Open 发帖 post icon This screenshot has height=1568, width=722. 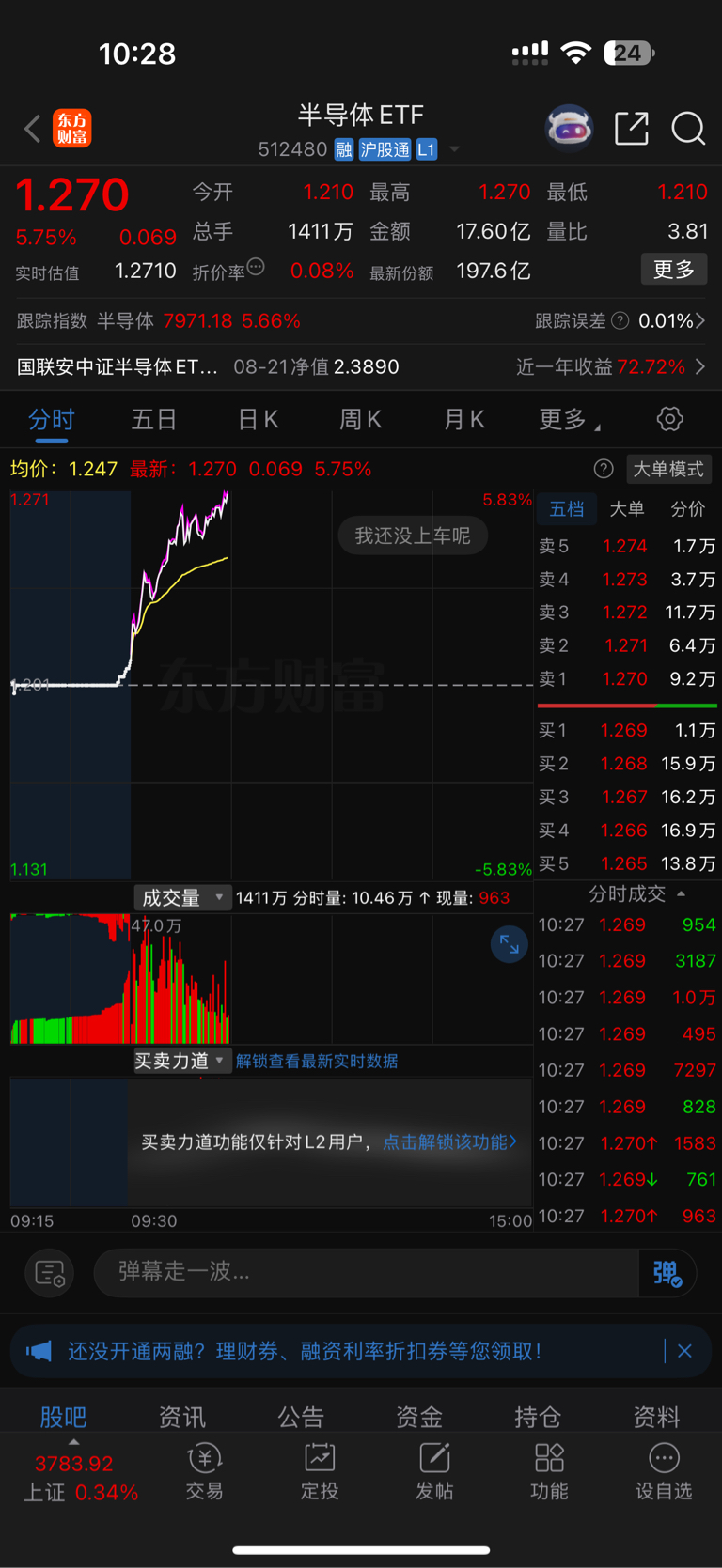434,1472
